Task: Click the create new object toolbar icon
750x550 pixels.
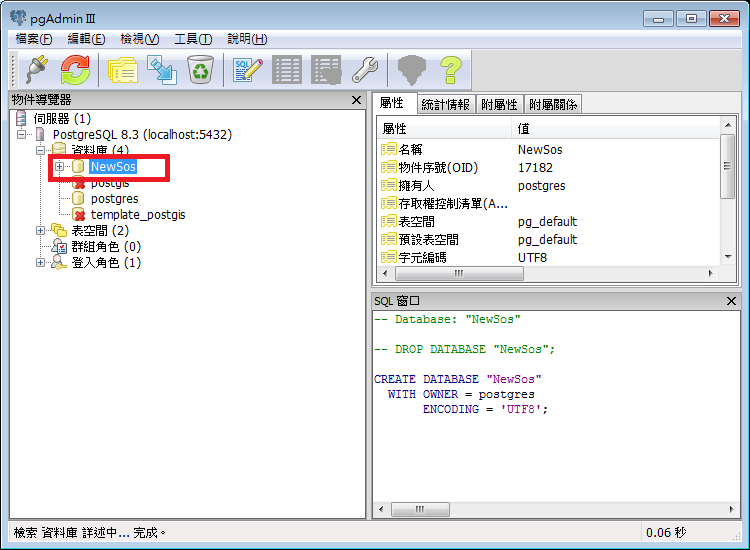Action: coord(162,70)
